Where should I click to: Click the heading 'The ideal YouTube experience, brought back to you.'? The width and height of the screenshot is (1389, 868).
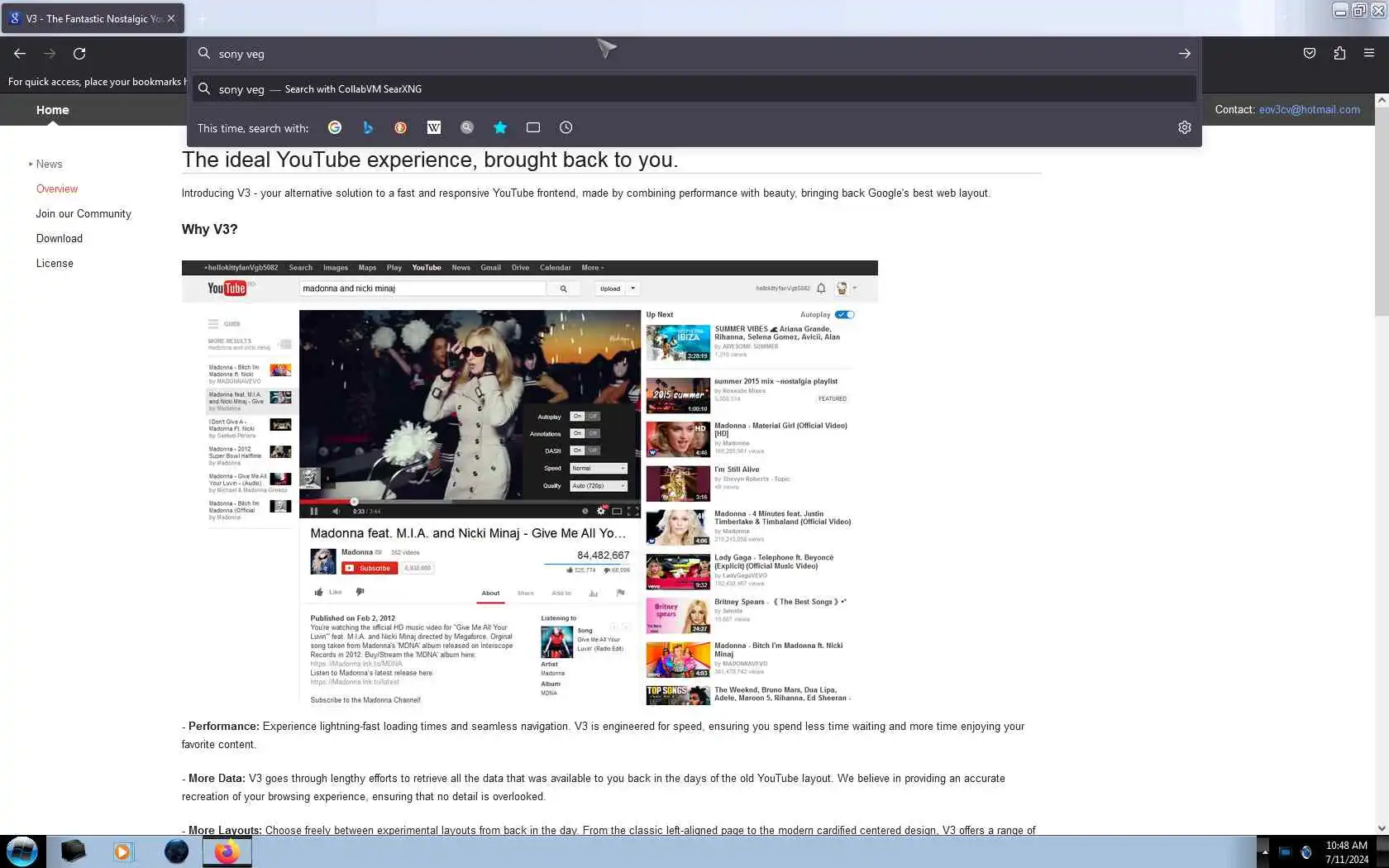click(x=430, y=160)
